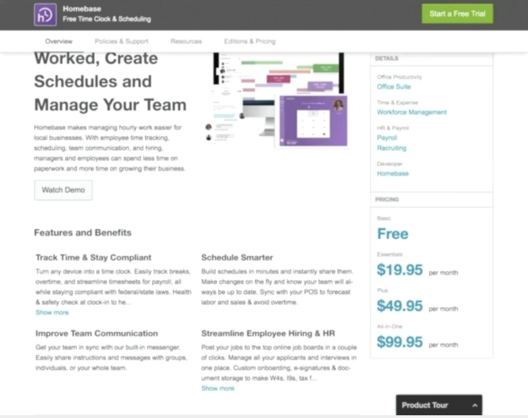Open the Product Tour panel

[439, 405]
